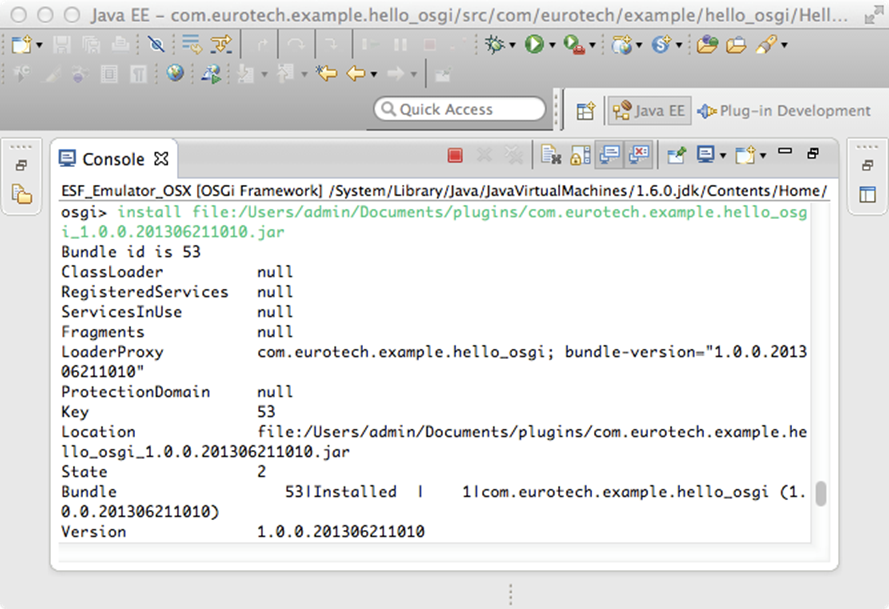Image resolution: width=889 pixels, height=609 pixels.
Task: Open the New Servlet dropdown arrow
Action: (x=679, y=45)
